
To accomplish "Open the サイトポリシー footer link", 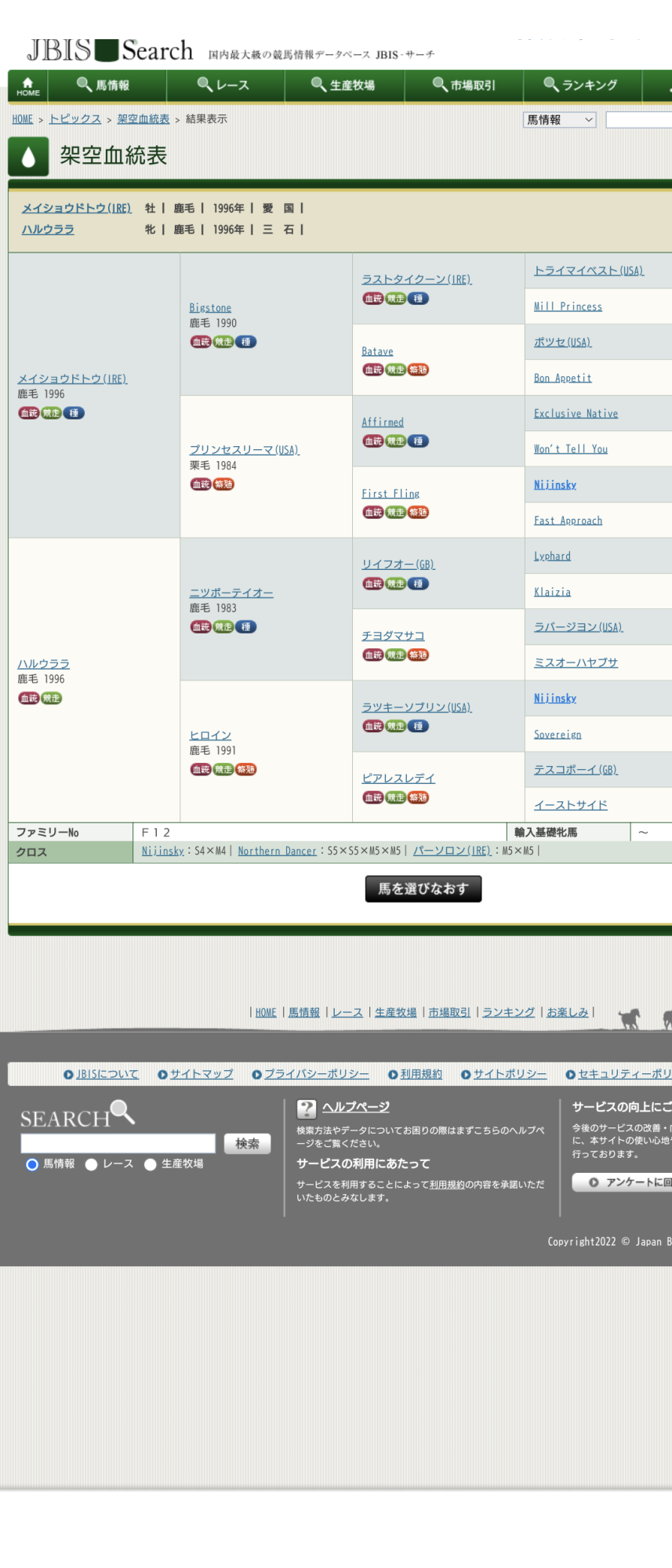I will (510, 1075).
